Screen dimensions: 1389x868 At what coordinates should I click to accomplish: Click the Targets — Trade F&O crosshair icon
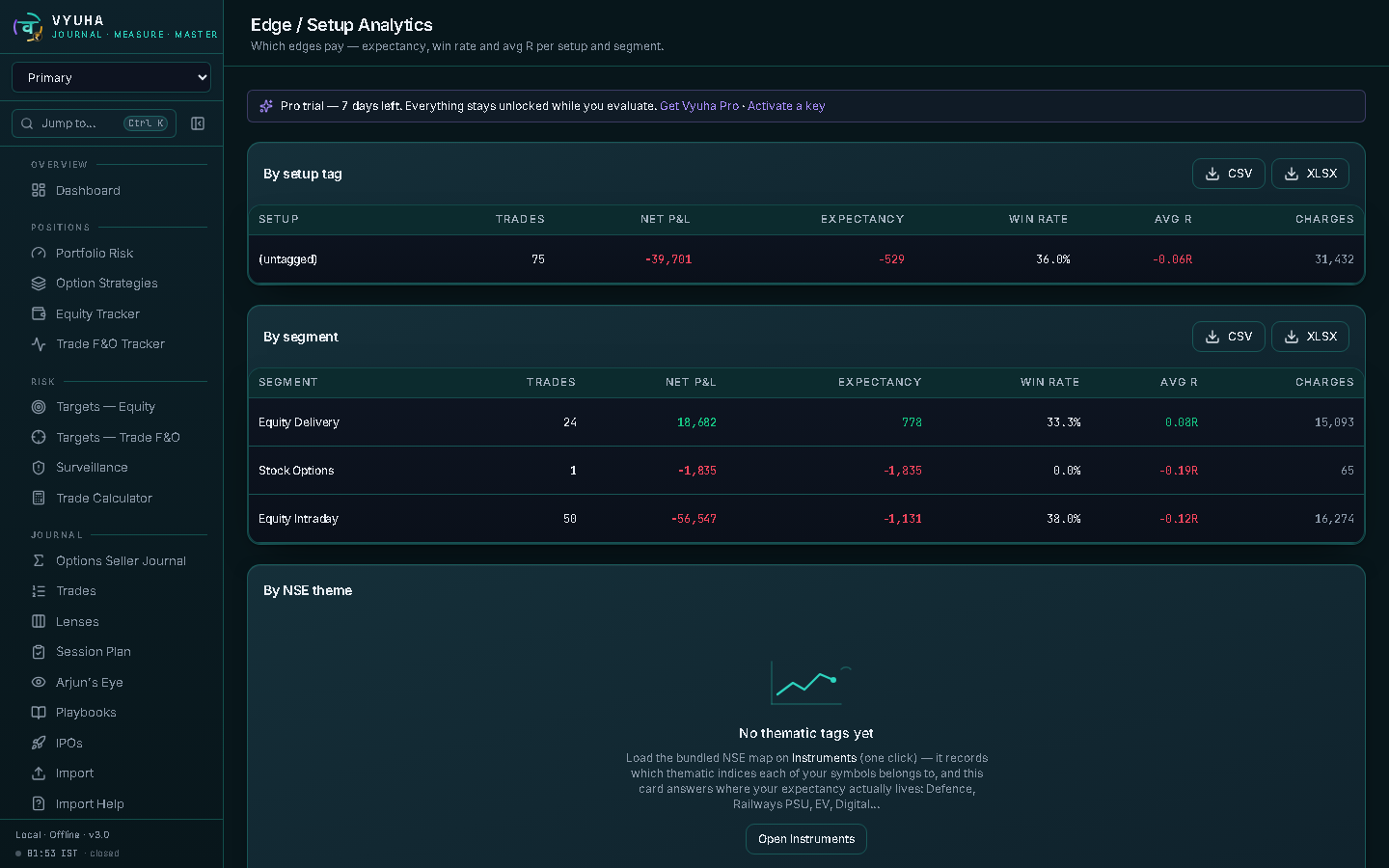pos(39,438)
